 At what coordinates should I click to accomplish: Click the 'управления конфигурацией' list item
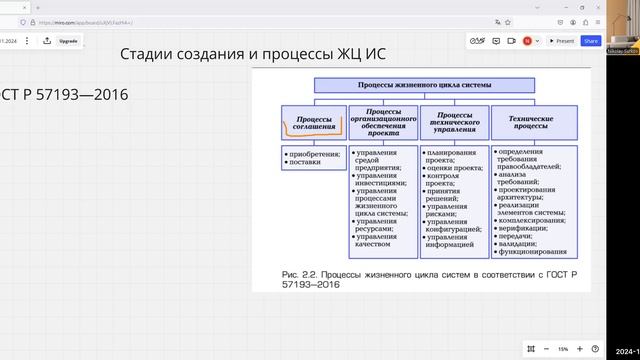(x=452, y=226)
